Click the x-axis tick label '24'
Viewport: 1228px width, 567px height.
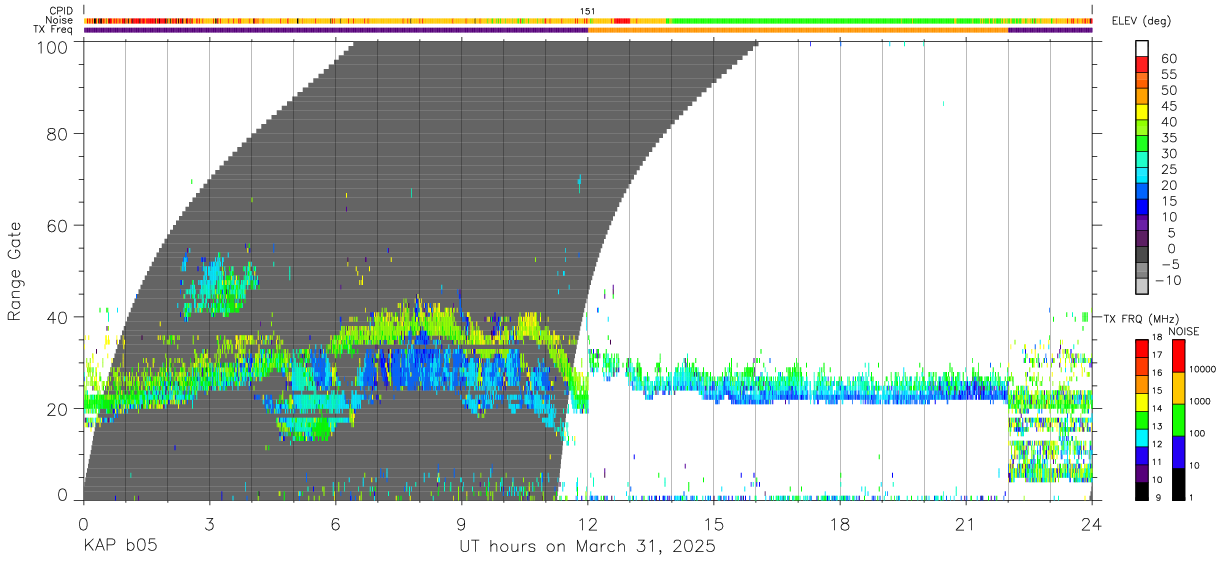pyautogui.click(x=1092, y=524)
